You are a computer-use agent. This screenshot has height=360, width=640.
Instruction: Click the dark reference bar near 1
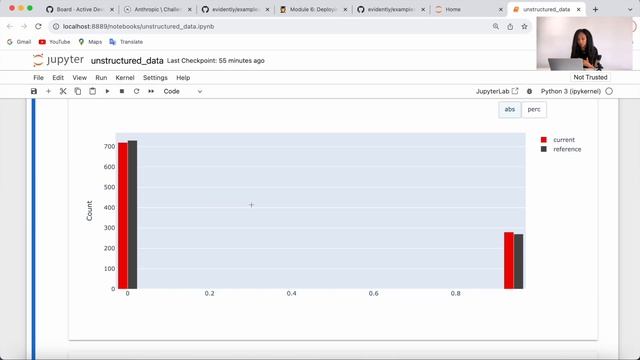point(518,261)
